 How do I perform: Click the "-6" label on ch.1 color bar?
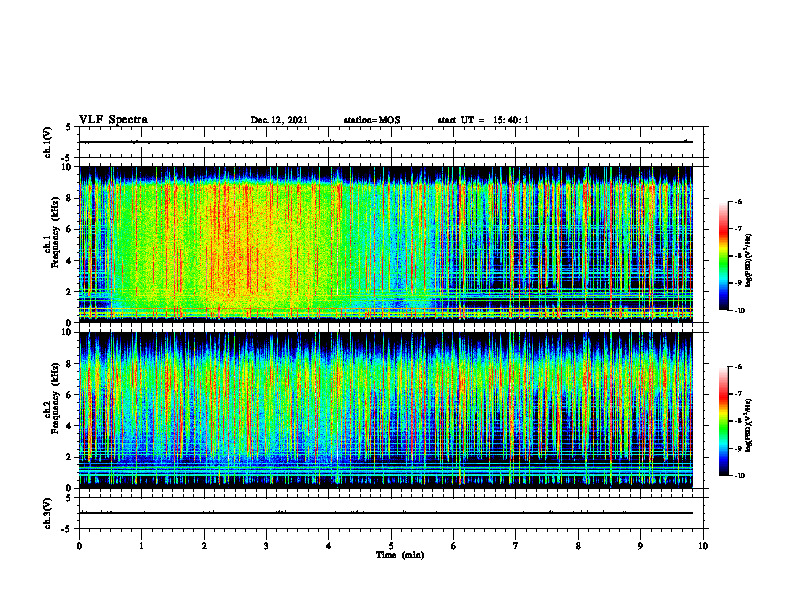coord(738,201)
